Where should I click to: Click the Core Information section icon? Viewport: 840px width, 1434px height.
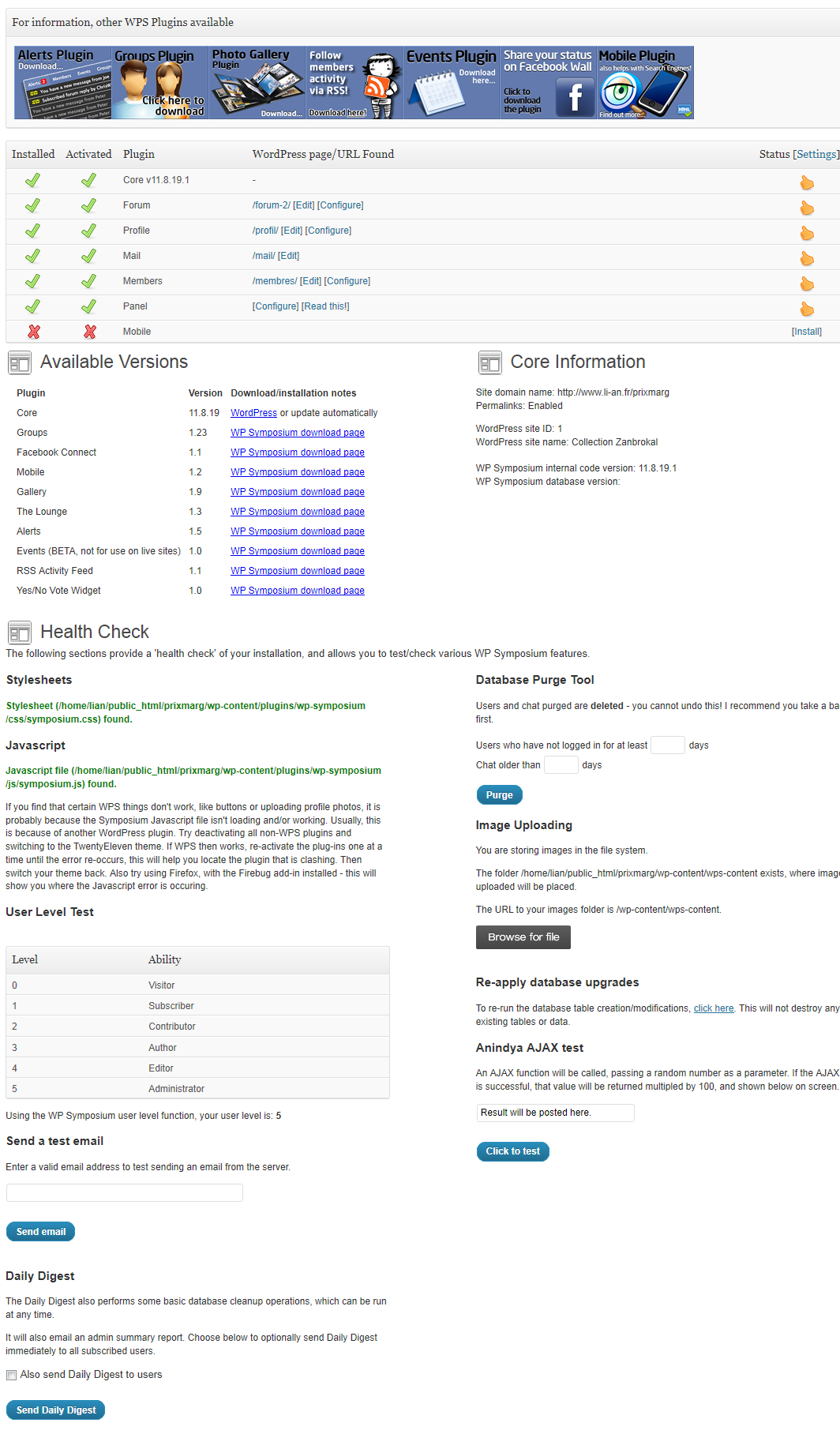click(x=490, y=362)
